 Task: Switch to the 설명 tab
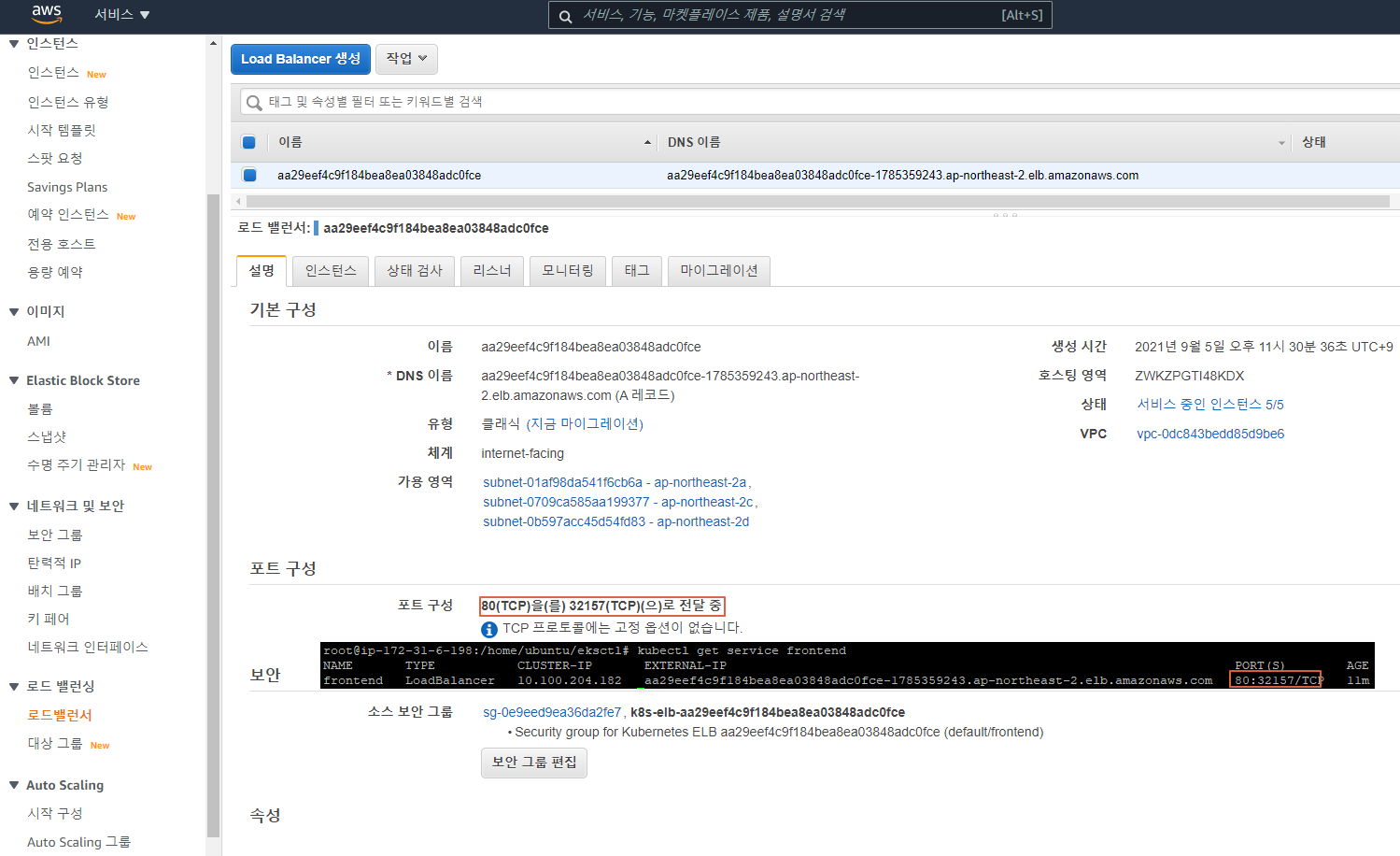click(x=262, y=271)
